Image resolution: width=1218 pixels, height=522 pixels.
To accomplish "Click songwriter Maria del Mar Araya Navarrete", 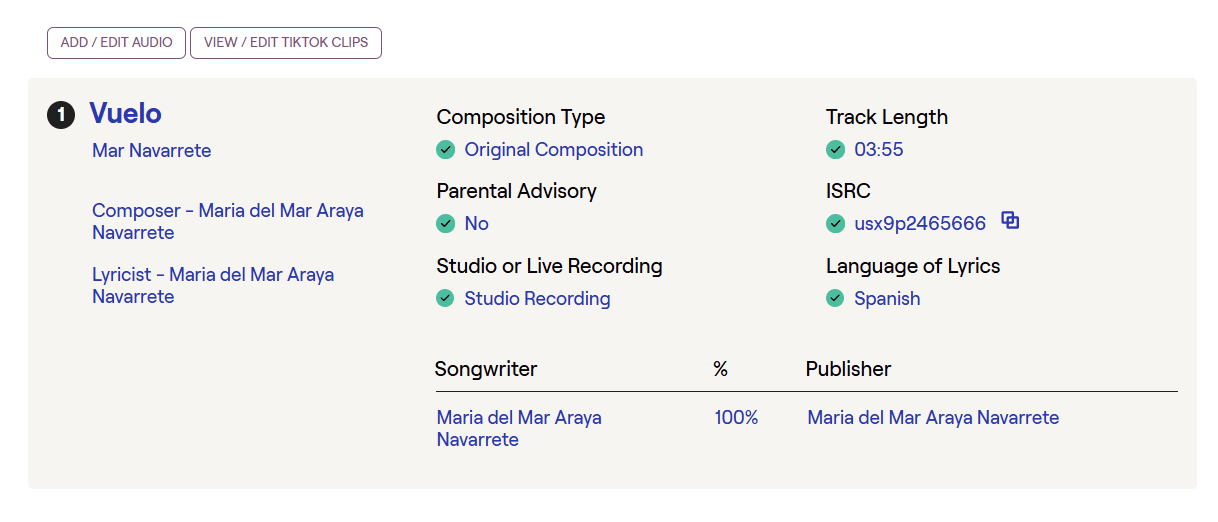I will click(x=519, y=428).
